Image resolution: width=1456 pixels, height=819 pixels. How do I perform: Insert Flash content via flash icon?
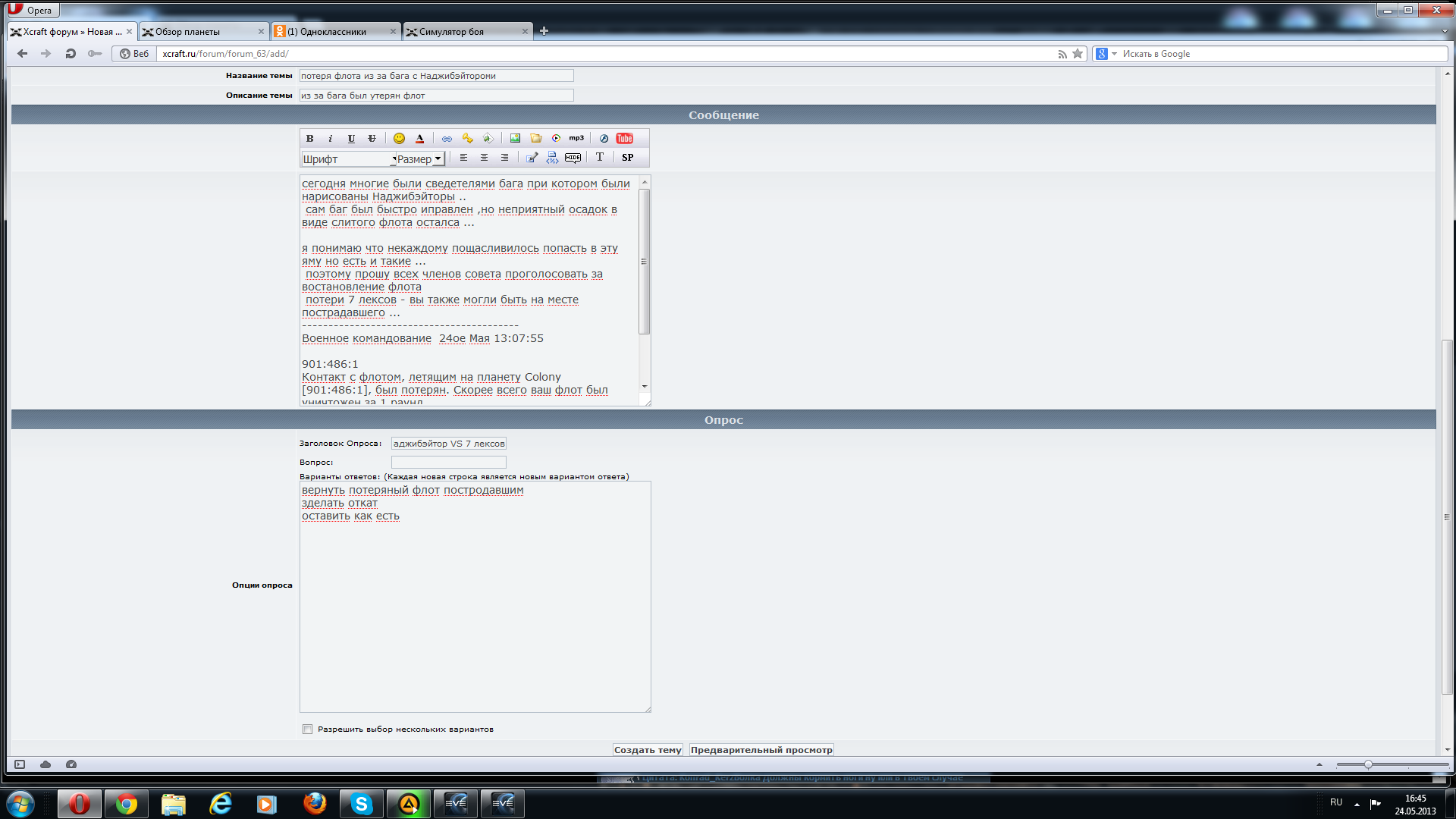pos(604,139)
